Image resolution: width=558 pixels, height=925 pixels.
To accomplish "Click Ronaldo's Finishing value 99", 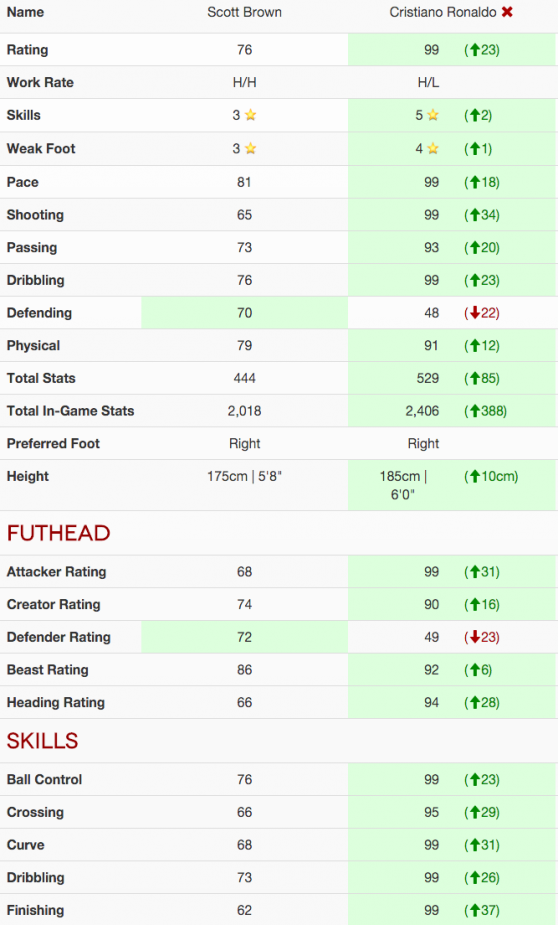I will [431, 910].
